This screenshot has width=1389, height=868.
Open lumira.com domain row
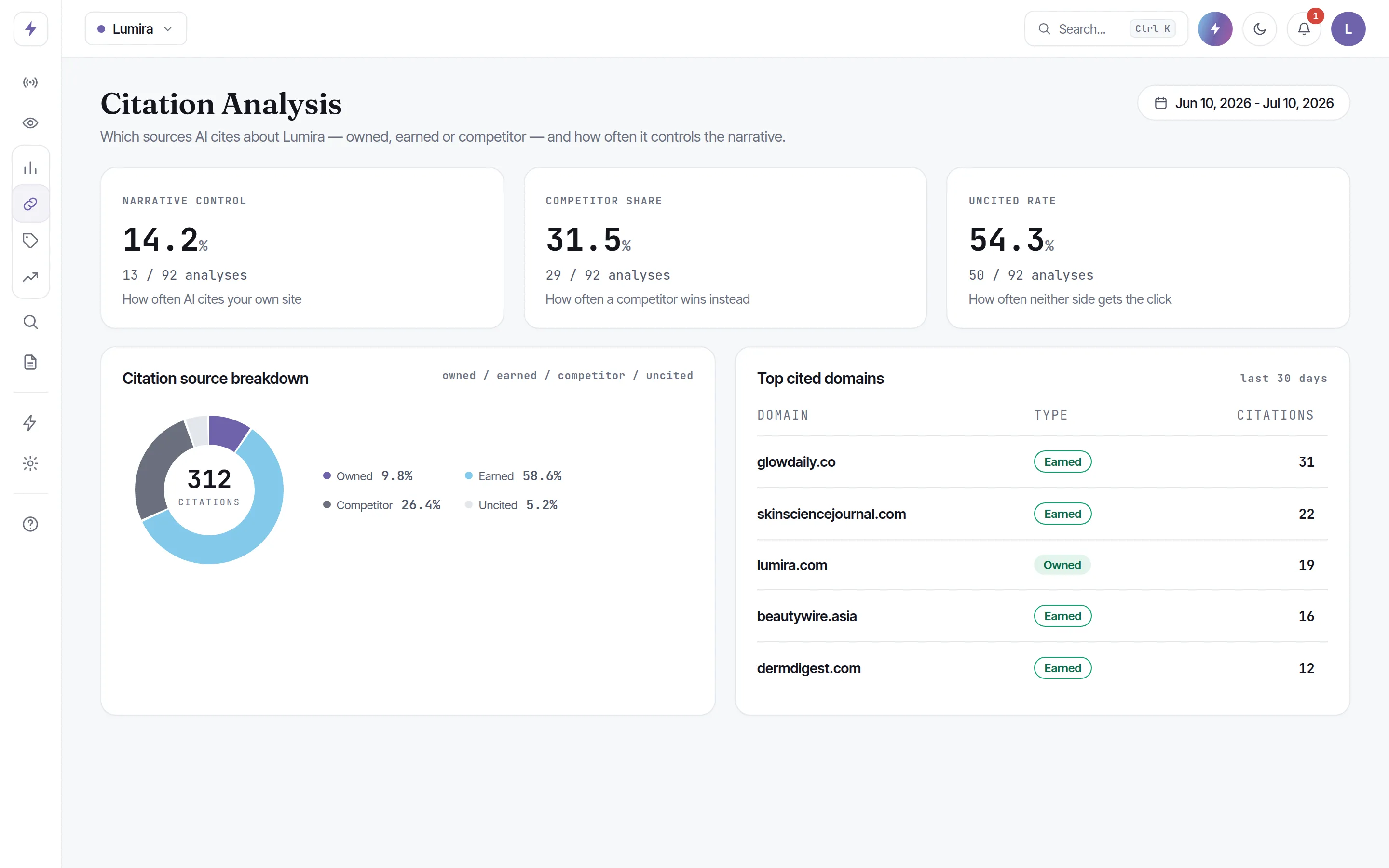click(x=1042, y=565)
